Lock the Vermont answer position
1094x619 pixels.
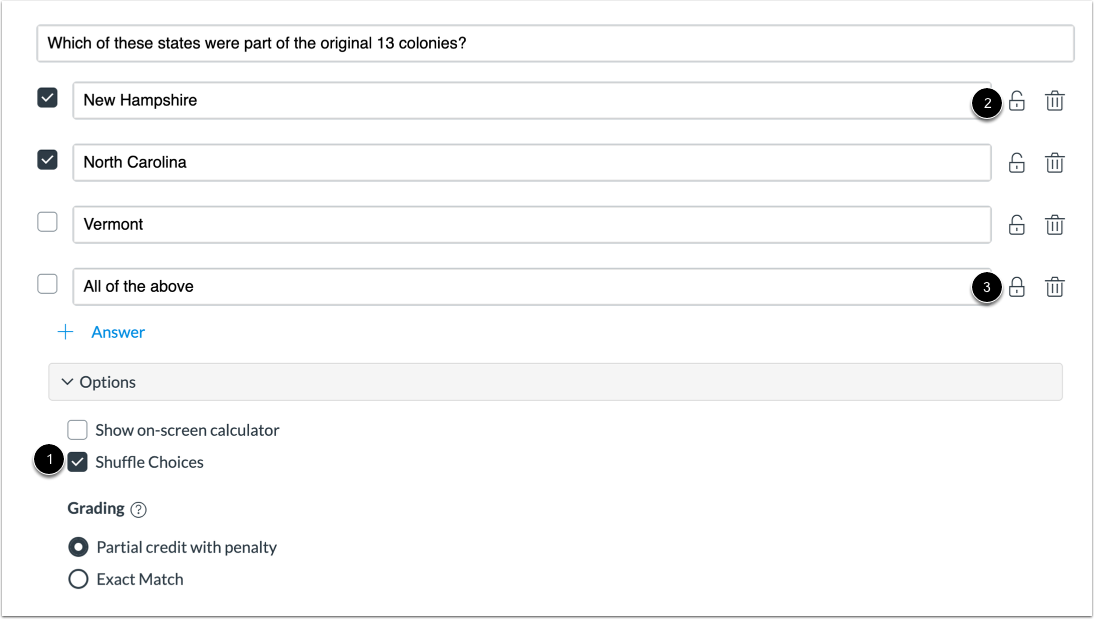pos(1016,225)
